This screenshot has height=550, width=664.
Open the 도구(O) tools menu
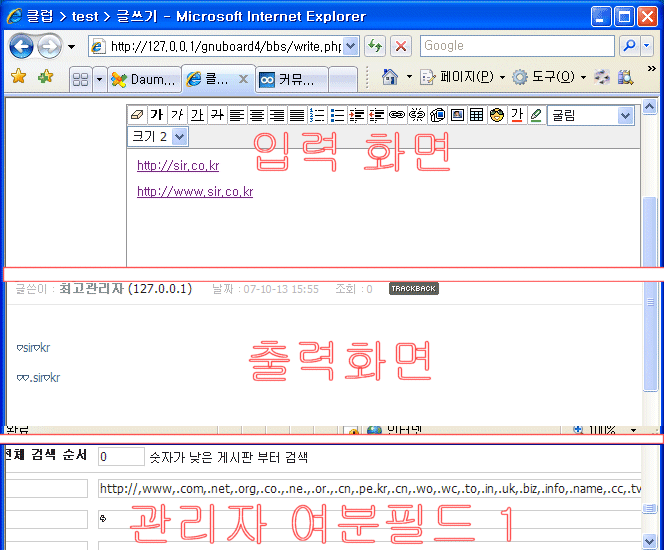pos(546,77)
